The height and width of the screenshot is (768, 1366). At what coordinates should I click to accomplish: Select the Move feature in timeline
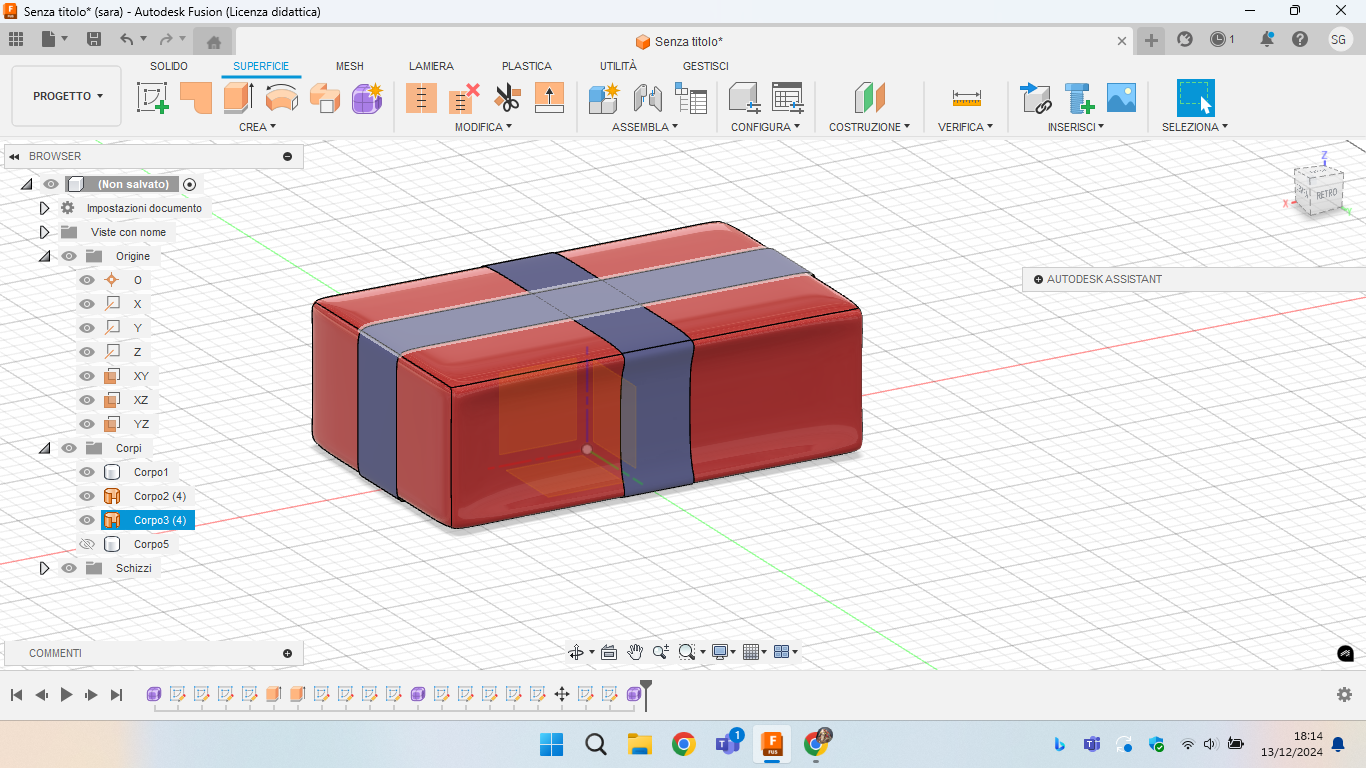[x=562, y=694]
